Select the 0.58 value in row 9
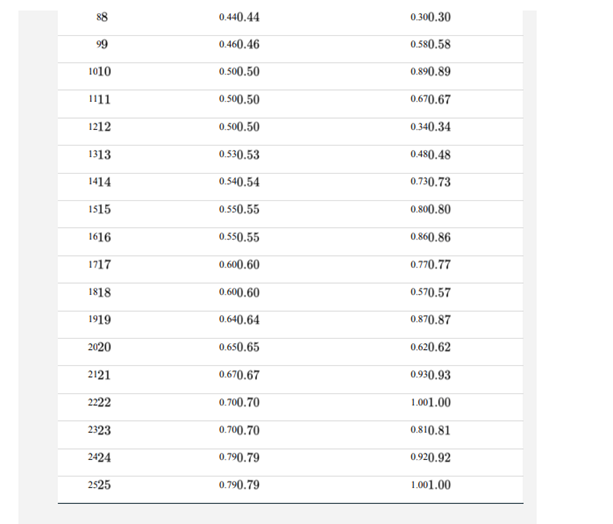Screen dimensions: 613x524 [431, 45]
